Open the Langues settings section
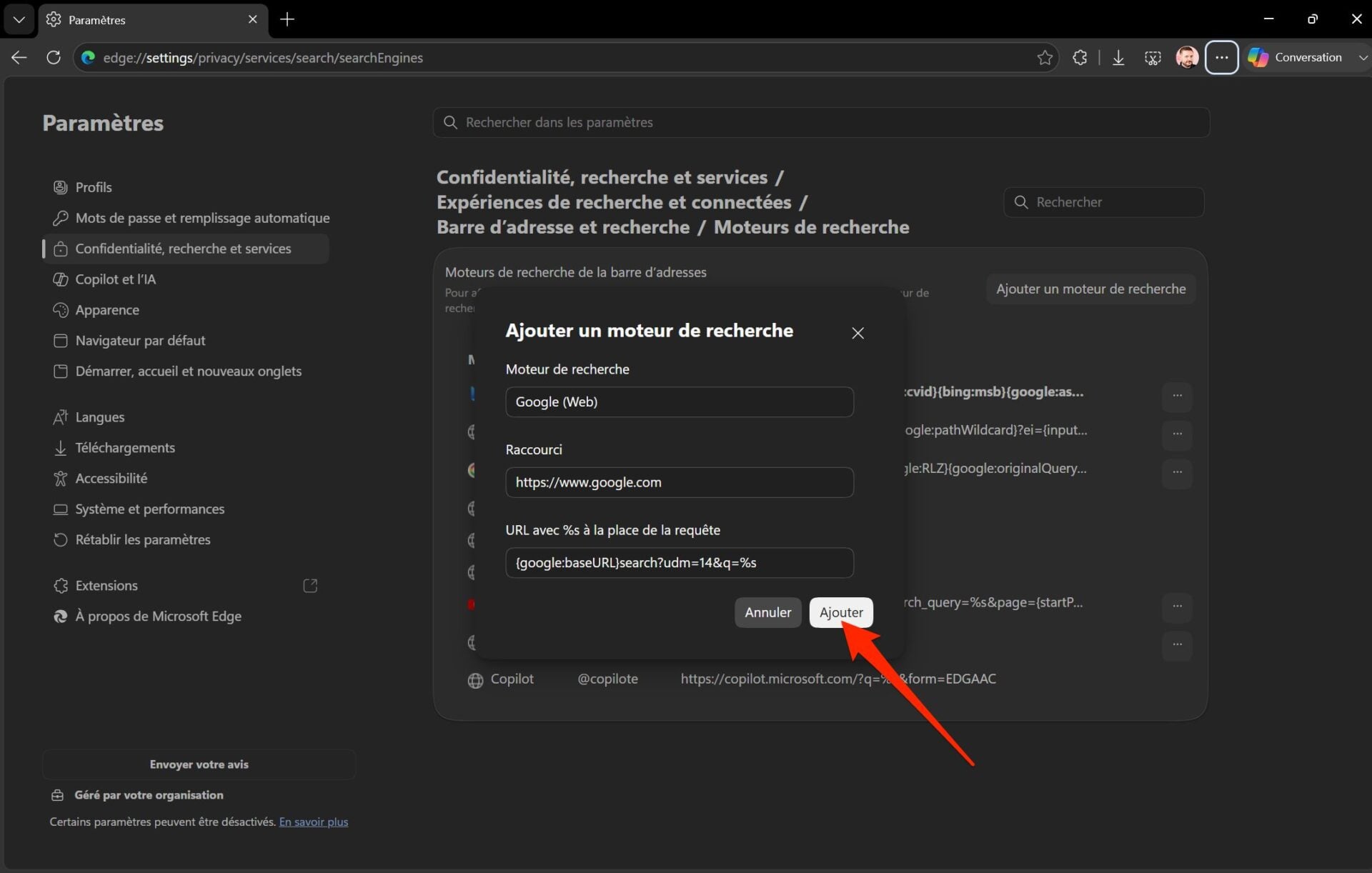Screen dimensions: 1372x873 pyautogui.click(x=185, y=417)
